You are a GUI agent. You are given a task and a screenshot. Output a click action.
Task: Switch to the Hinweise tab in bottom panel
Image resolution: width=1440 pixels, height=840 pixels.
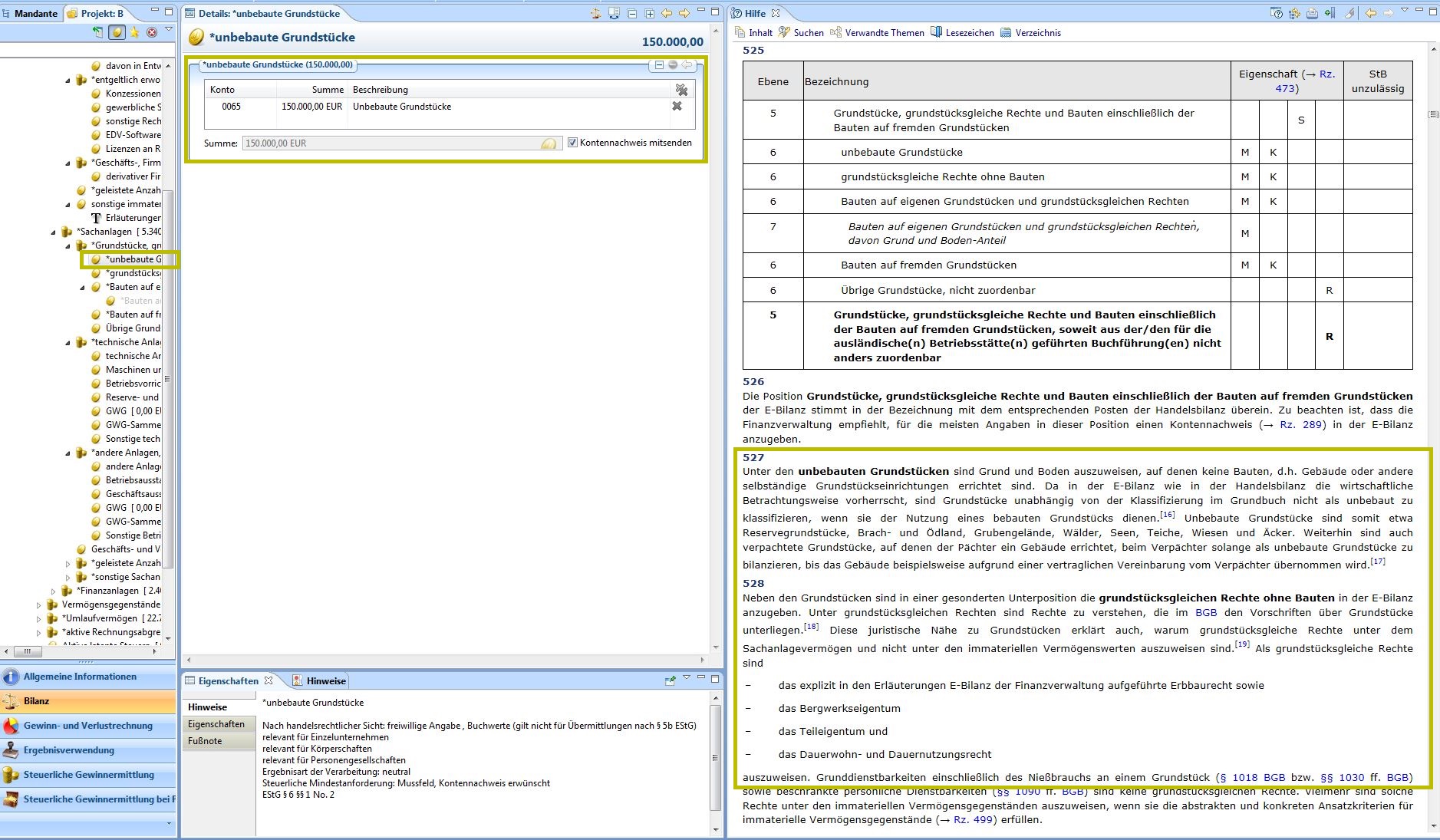[319, 680]
